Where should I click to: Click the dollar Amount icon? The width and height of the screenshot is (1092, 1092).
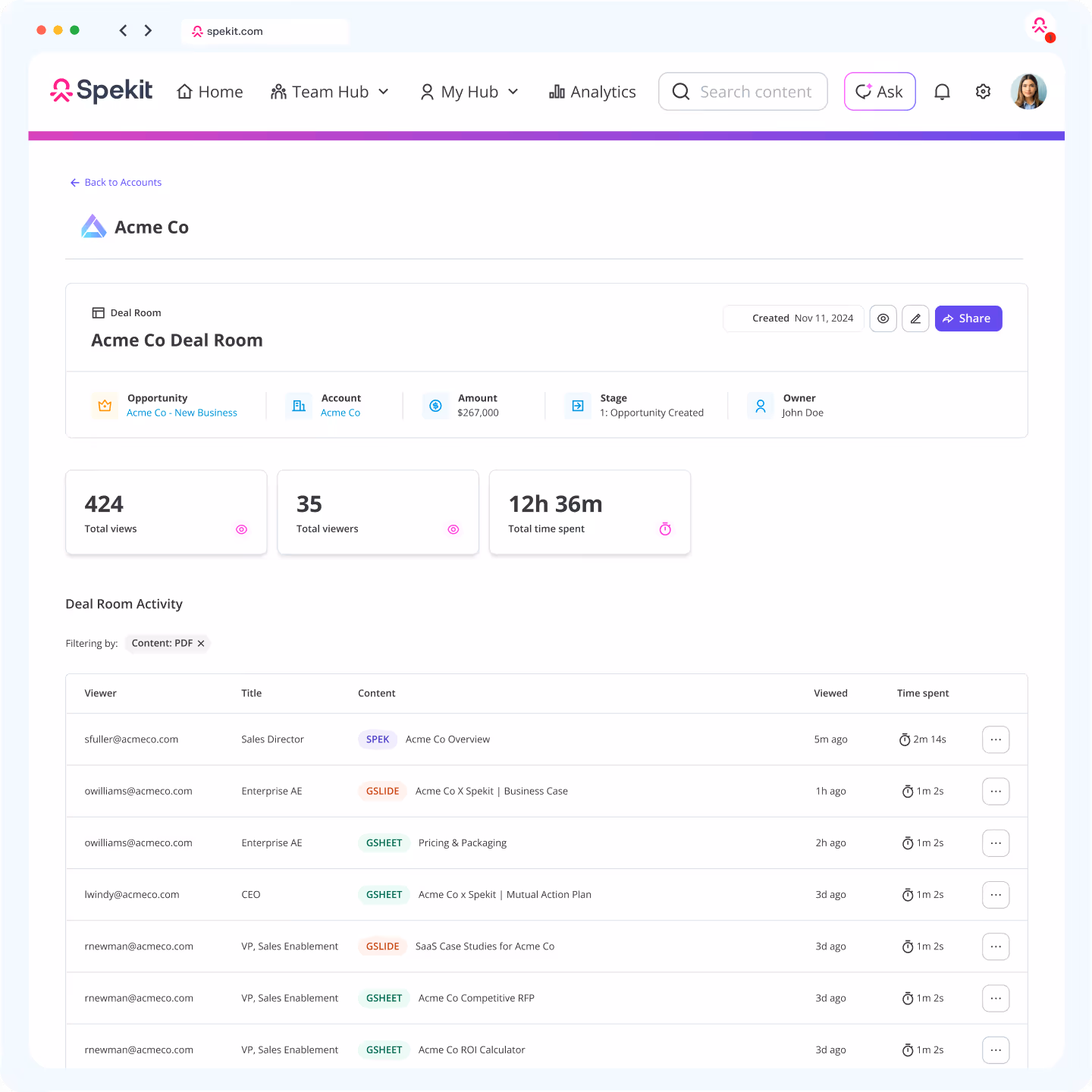coord(435,406)
